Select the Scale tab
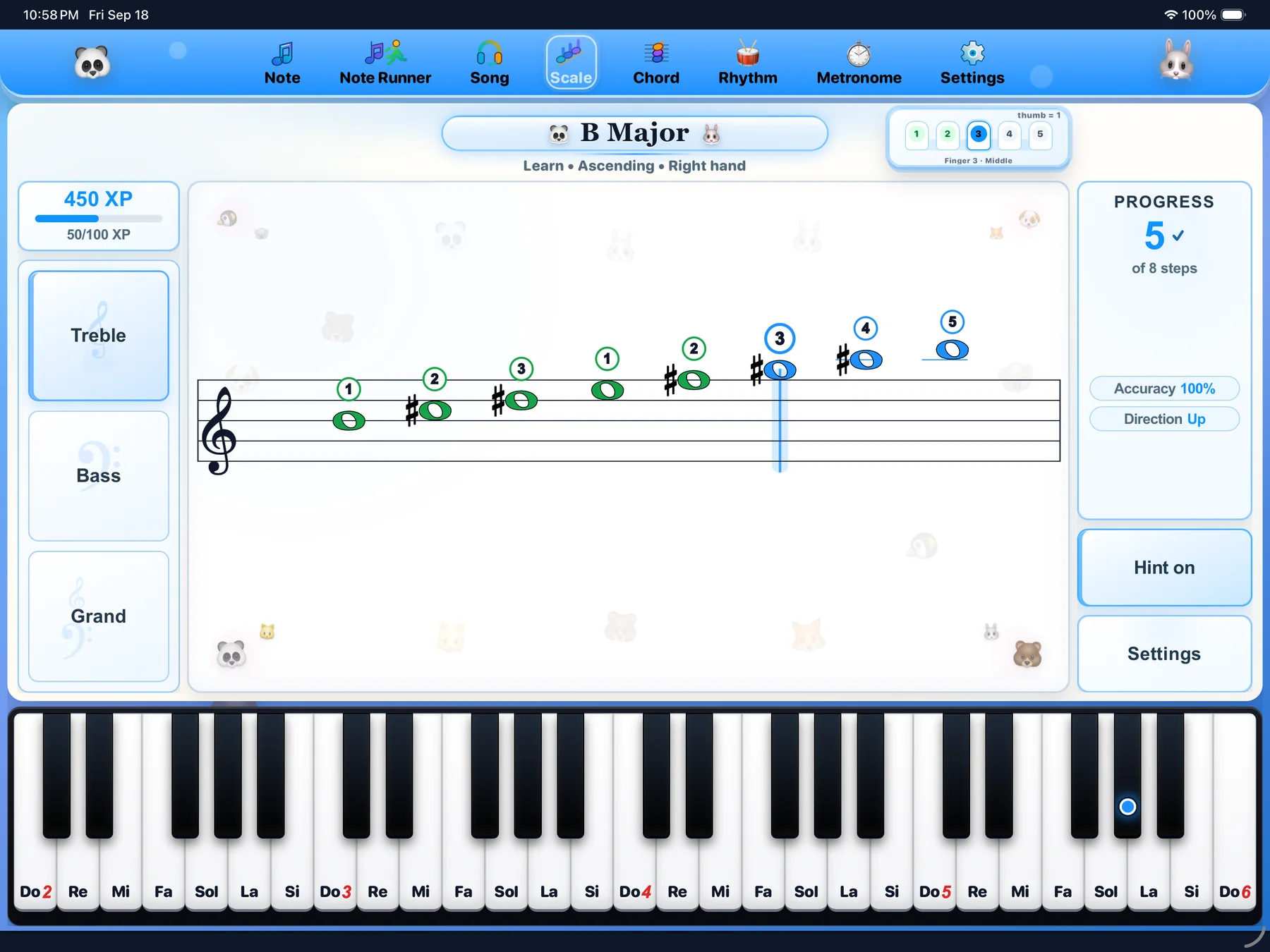The height and width of the screenshot is (952, 1270). [x=571, y=63]
